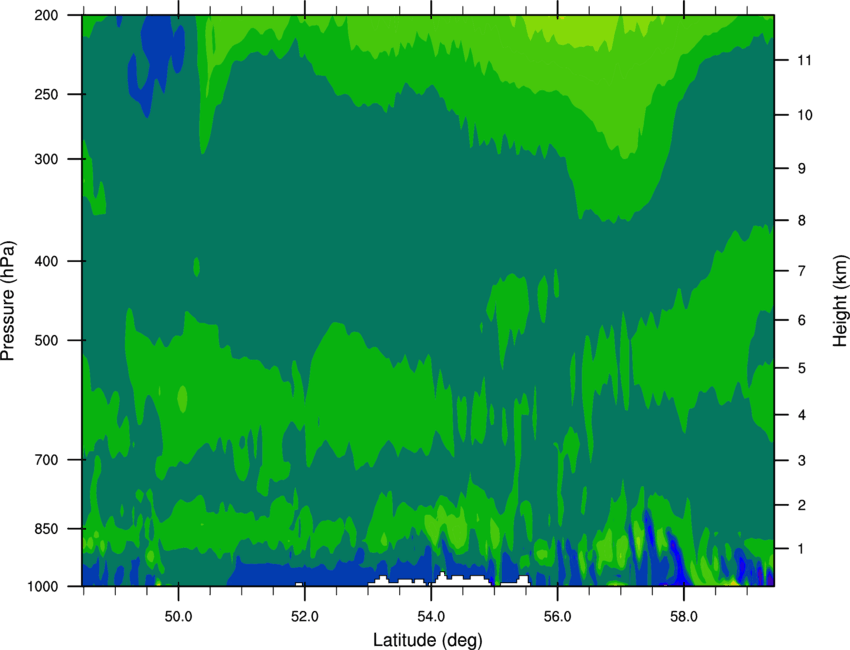Click the 850 pressure tick label
850x650 pixels.
coord(46,529)
